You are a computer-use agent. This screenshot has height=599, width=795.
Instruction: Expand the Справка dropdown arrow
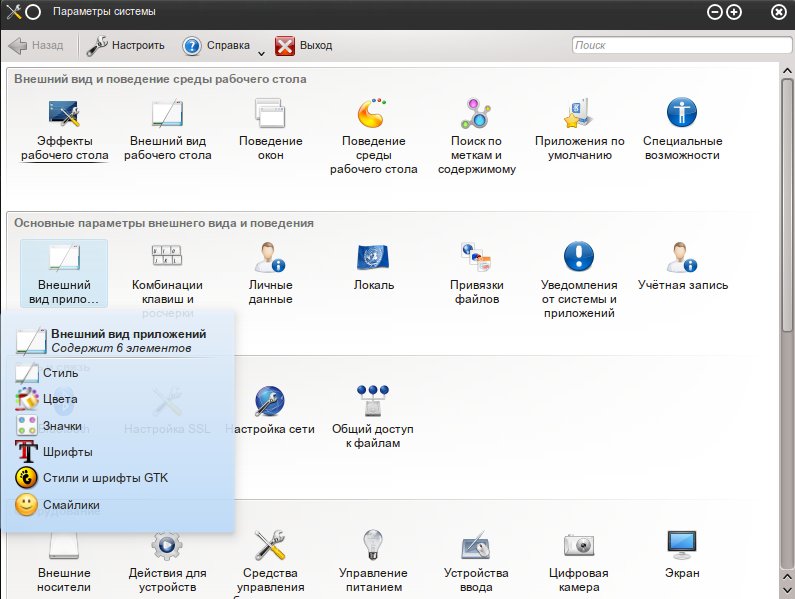coord(261,51)
